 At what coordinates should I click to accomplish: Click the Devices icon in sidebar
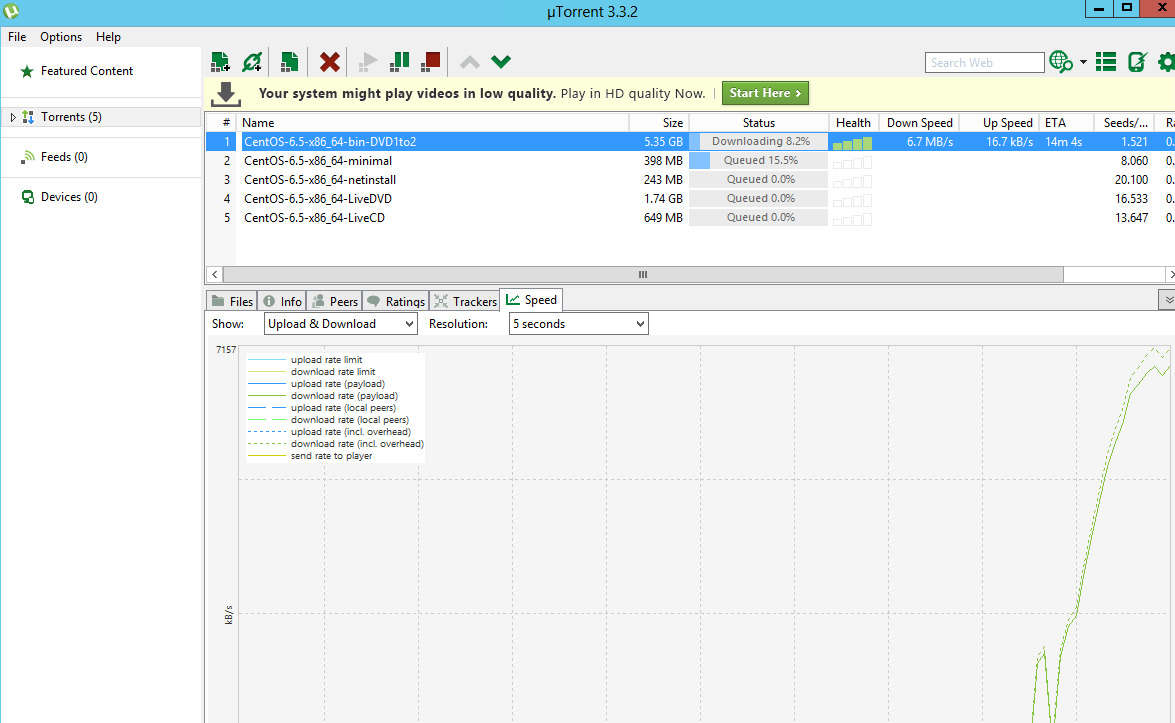(28, 197)
